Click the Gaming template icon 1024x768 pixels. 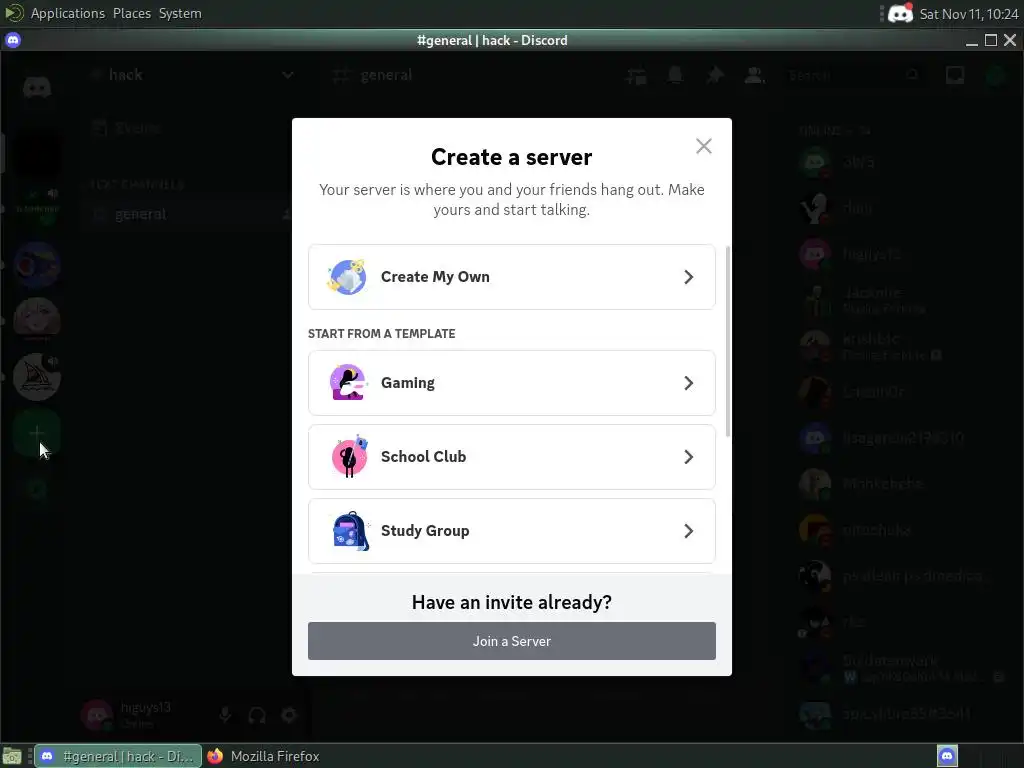coord(347,382)
